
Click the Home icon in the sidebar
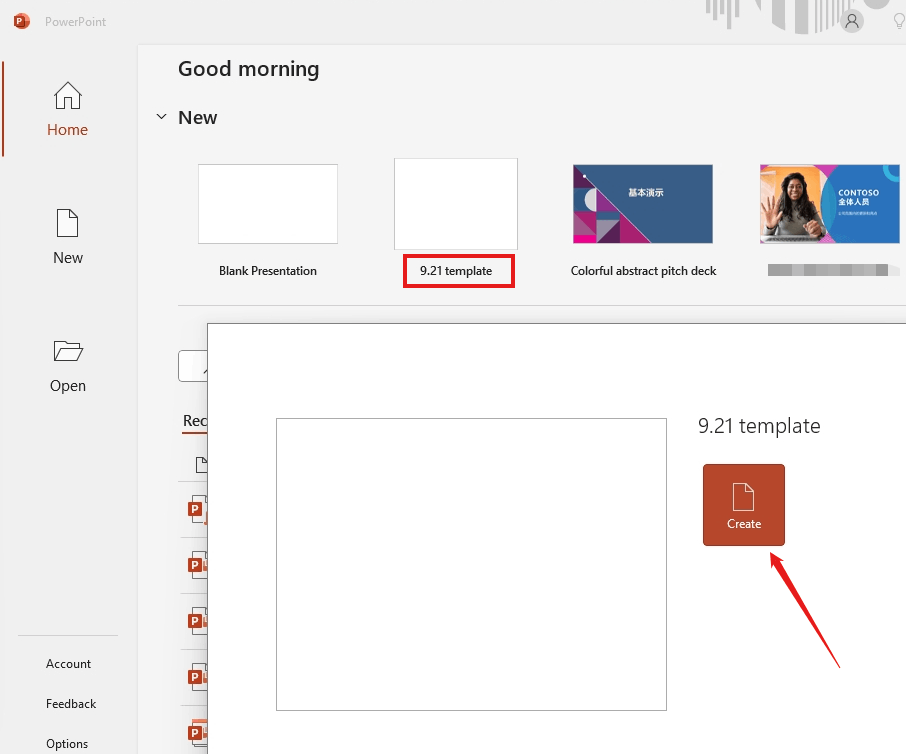click(67, 96)
